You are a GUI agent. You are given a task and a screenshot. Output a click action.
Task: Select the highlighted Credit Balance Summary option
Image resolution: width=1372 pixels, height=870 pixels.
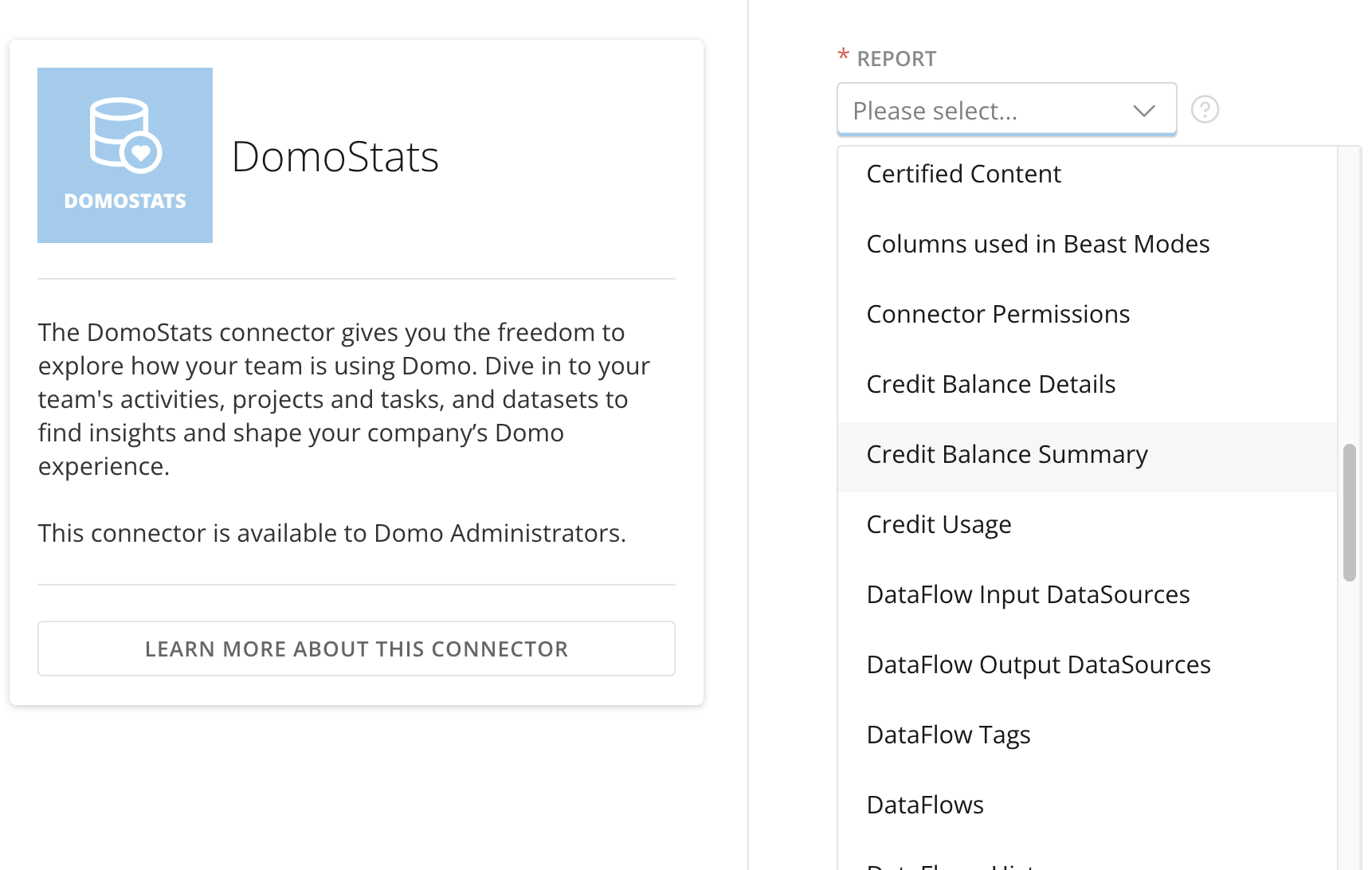(x=1006, y=454)
